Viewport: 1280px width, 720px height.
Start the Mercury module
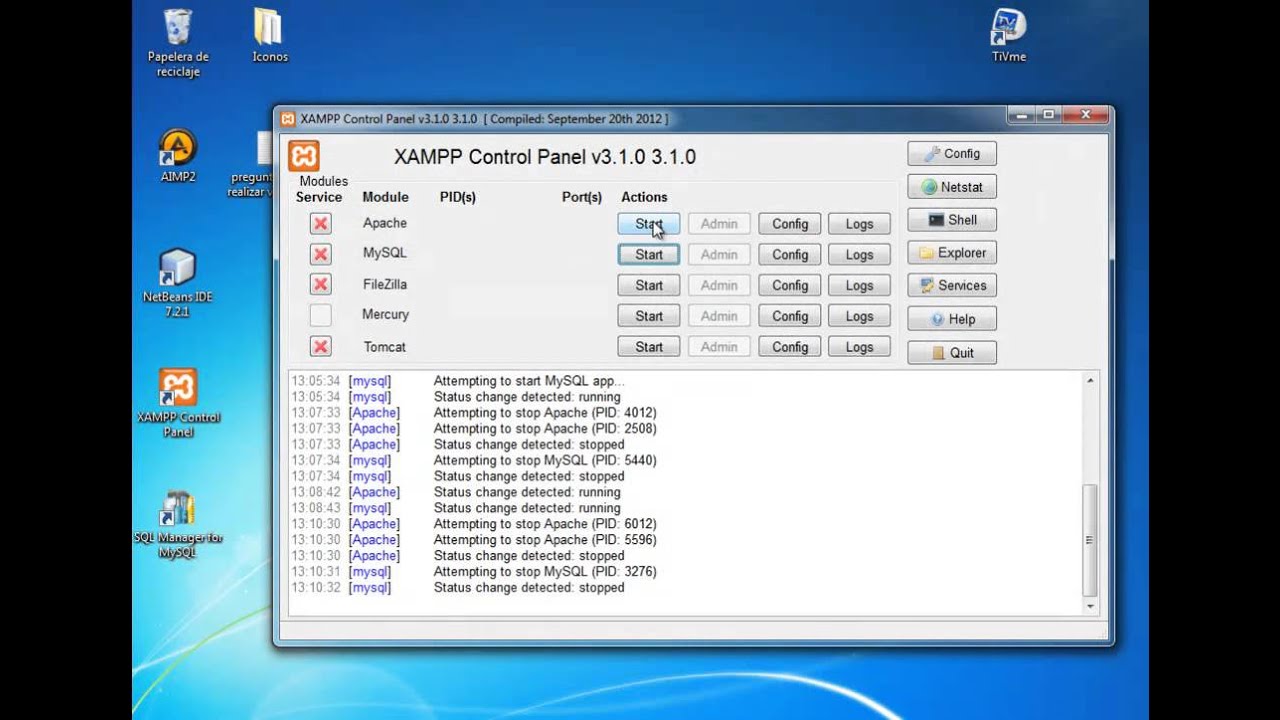649,316
